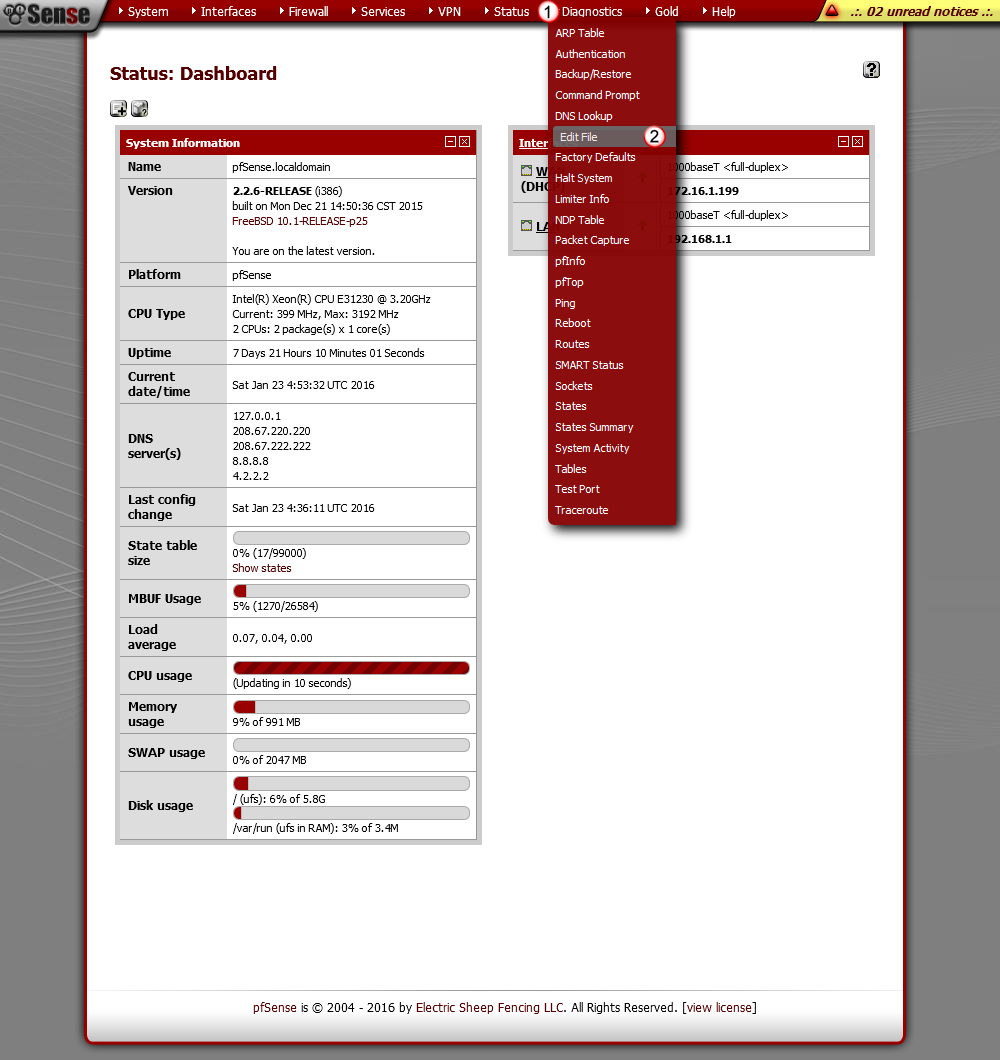1000x1060 pixels.
Task: Close the Interfaces widget
Action: coord(857,141)
